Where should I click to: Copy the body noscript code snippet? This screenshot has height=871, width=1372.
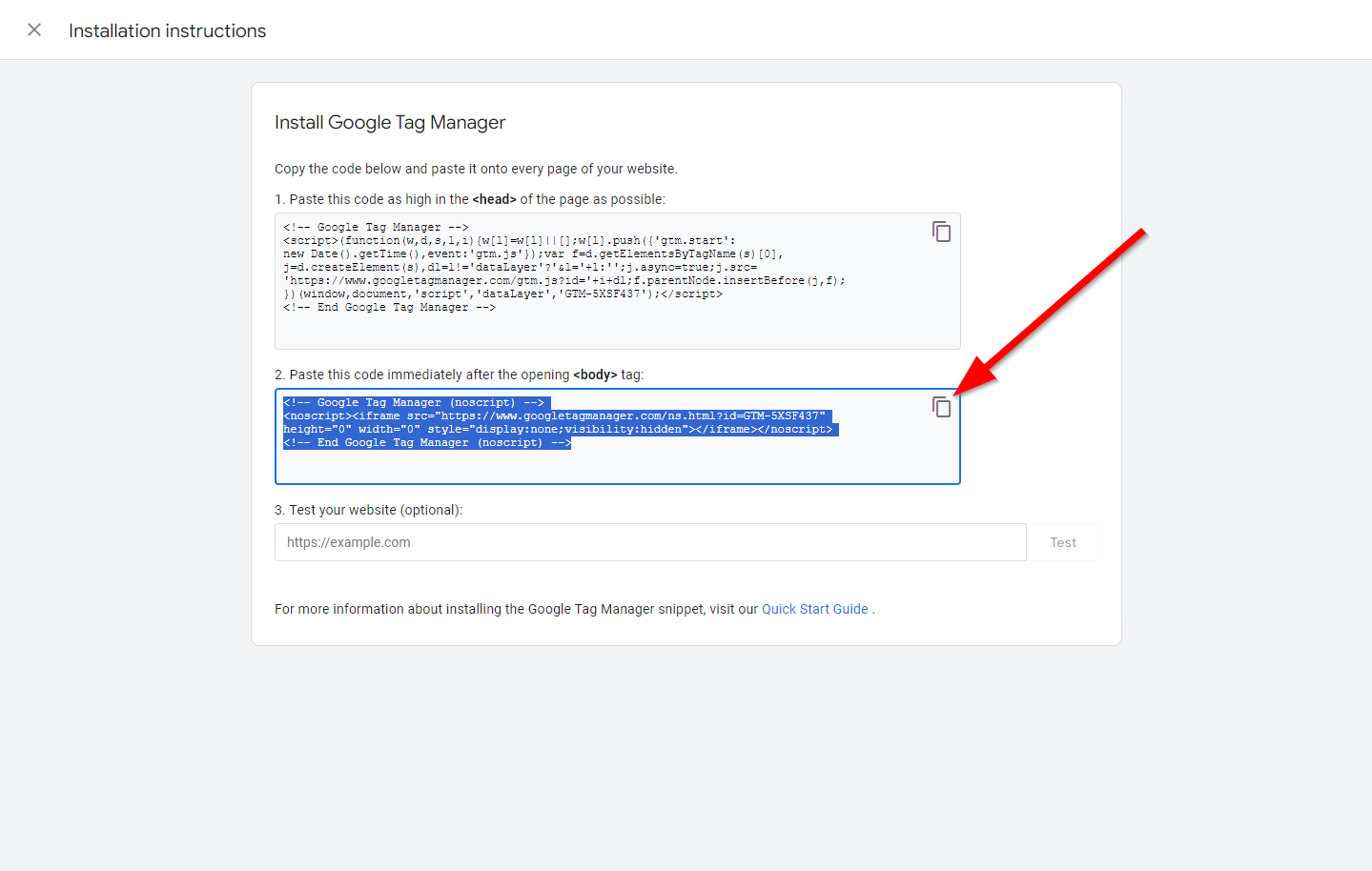[x=941, y=407]
